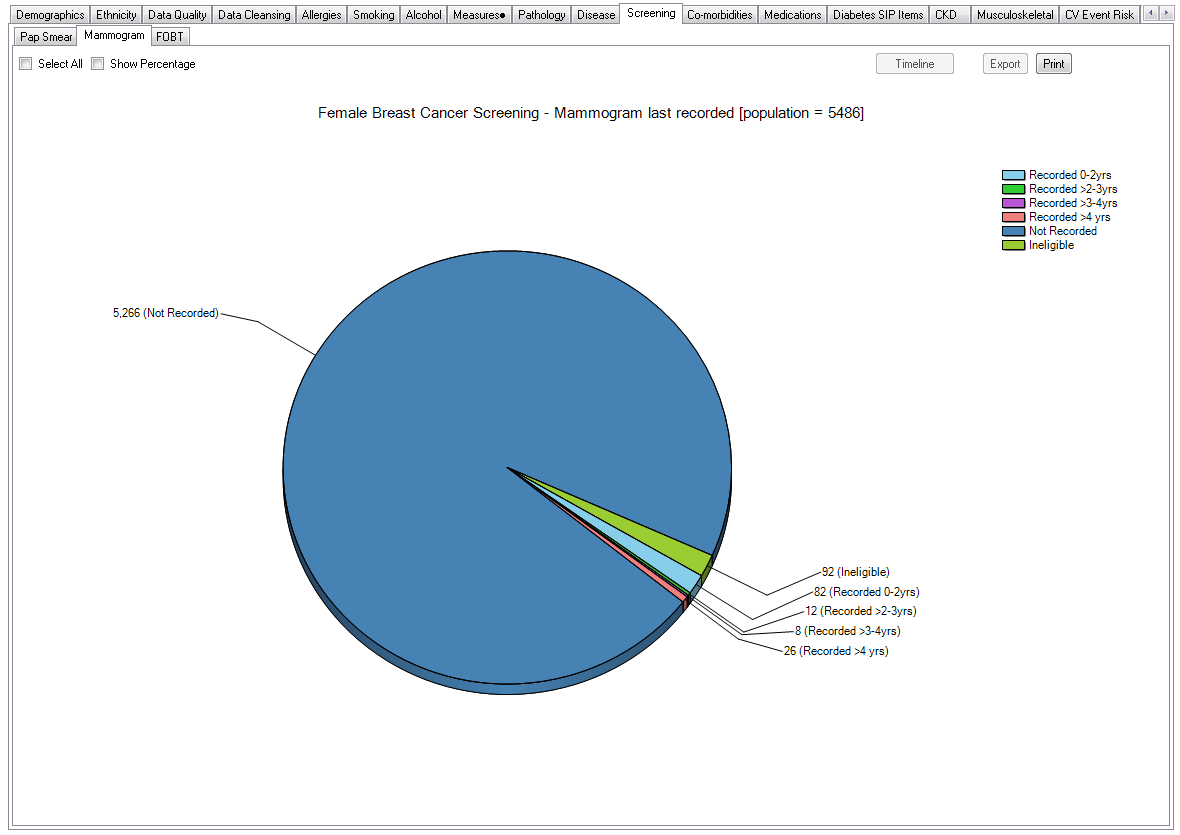The image size is (1180, 835).
Task: Open the Co-morbidities tab
Action: 719,15
